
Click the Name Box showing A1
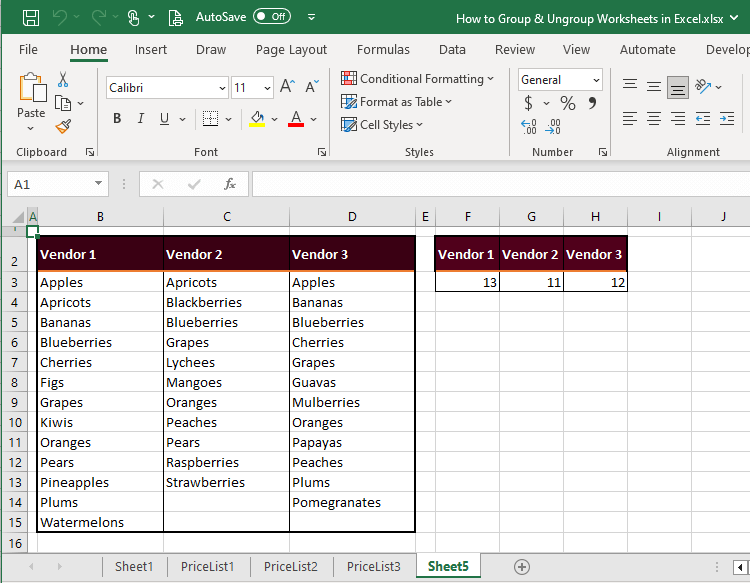pyautogui.click(x=48, y=184)
